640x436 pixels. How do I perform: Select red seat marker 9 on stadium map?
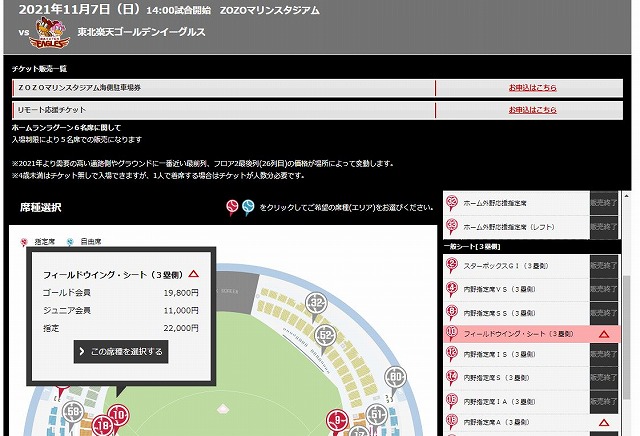coord(337,421)
